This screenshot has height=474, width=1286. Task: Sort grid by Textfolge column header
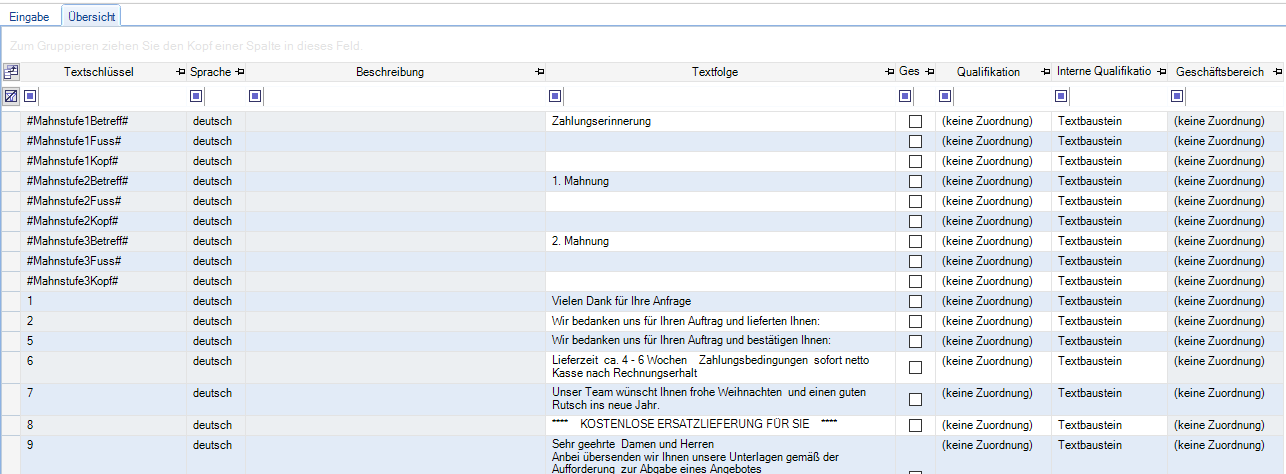click(714, 72)
